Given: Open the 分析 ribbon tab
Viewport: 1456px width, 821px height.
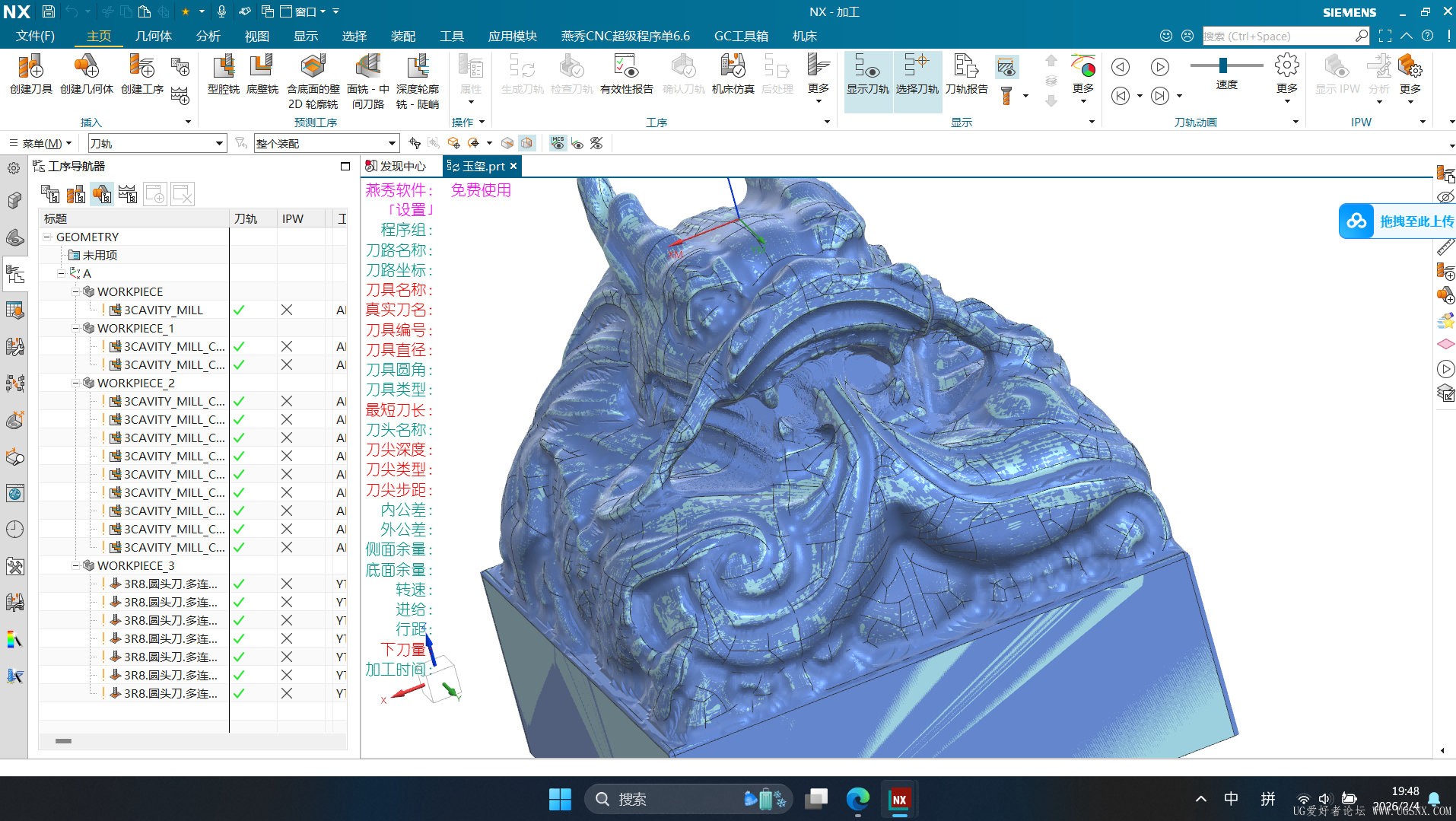Looking at the screenshot, I should (x=208, y=36).
